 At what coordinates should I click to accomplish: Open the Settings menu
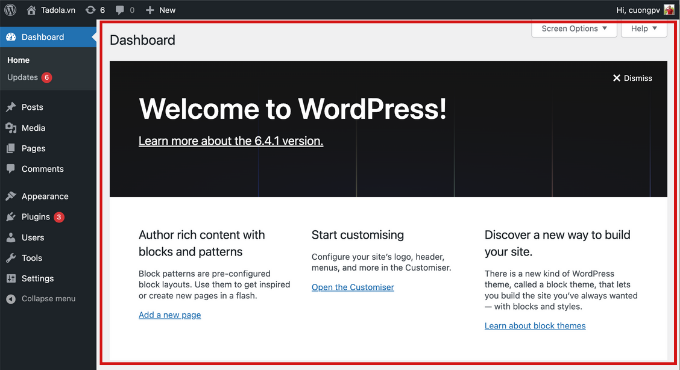[48, 278]
